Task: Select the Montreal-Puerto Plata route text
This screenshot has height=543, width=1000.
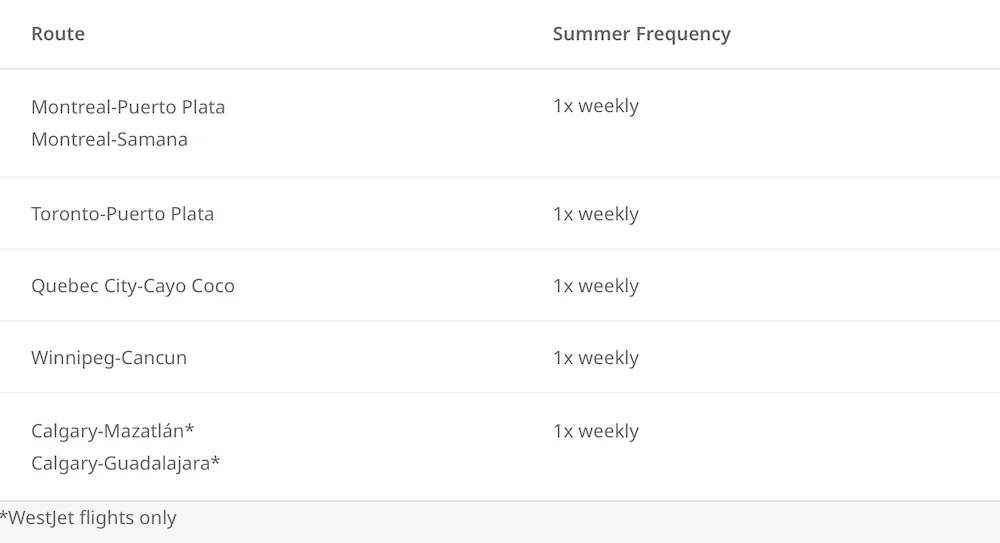Action: click(128, 107)
